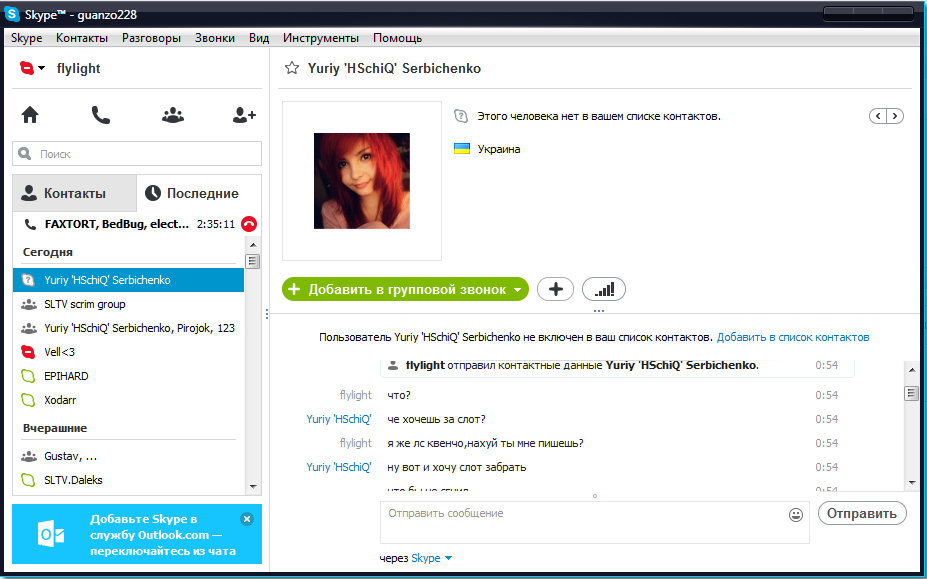Open the Gustav group conversation
Screen dimensions: 927x579
pyautogui.click(x=128, y=457)
